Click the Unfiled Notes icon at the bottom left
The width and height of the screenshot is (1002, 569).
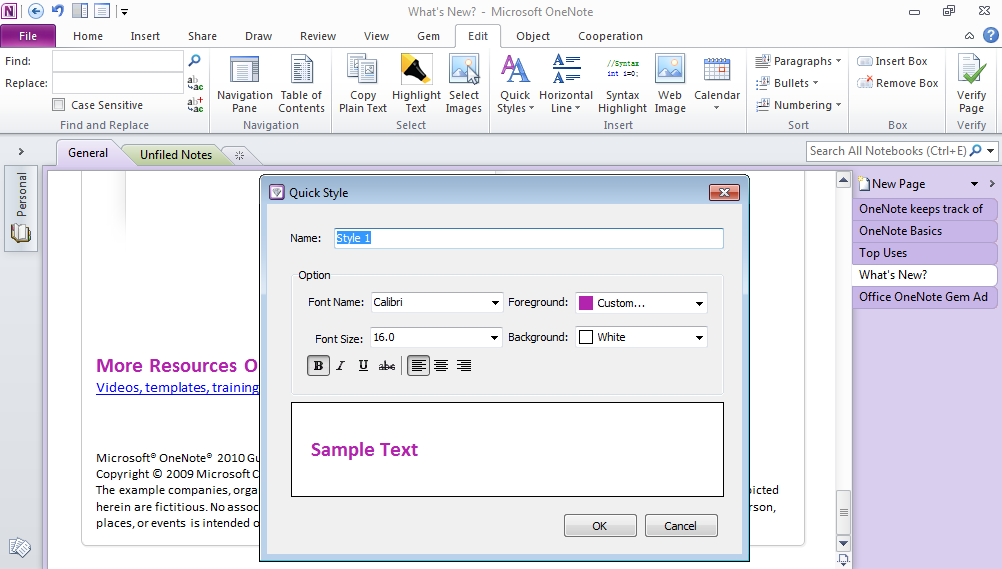point(19,547)
